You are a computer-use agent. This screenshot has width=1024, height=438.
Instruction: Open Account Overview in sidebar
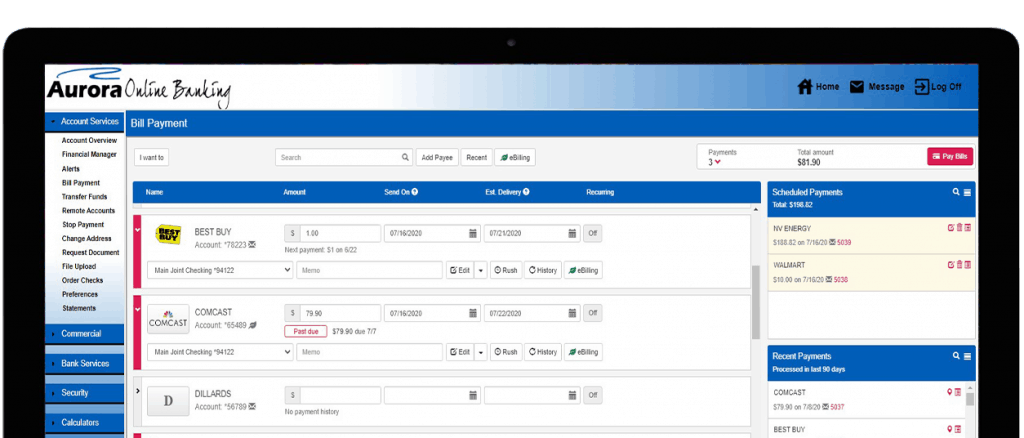tap(89, 140)
